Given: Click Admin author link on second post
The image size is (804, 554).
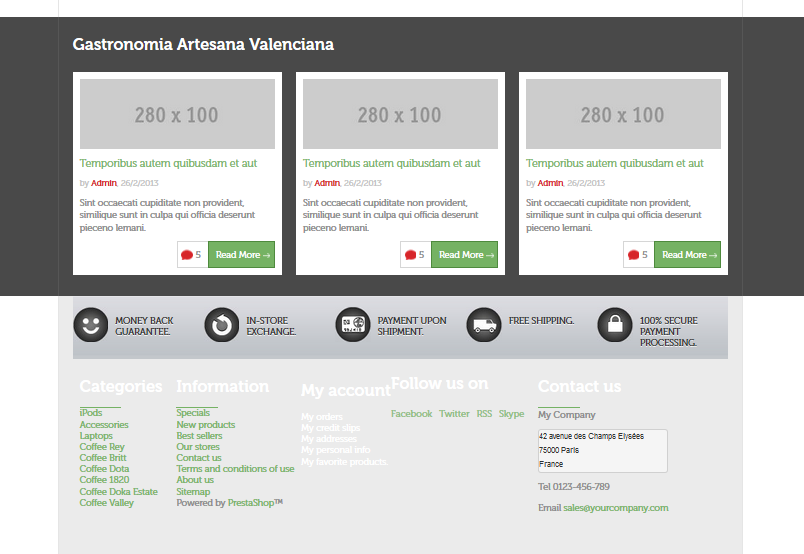Looking at the screenshot, I should pyautogui.click(x=327, y=183).
